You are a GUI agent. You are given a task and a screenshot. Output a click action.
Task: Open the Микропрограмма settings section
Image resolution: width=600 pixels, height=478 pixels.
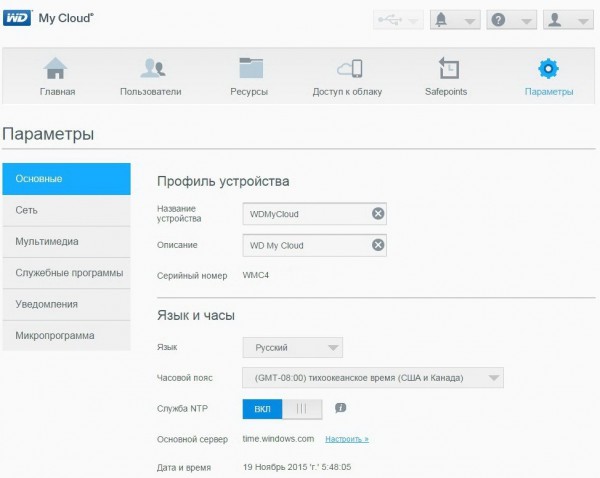tap(67, 336)
